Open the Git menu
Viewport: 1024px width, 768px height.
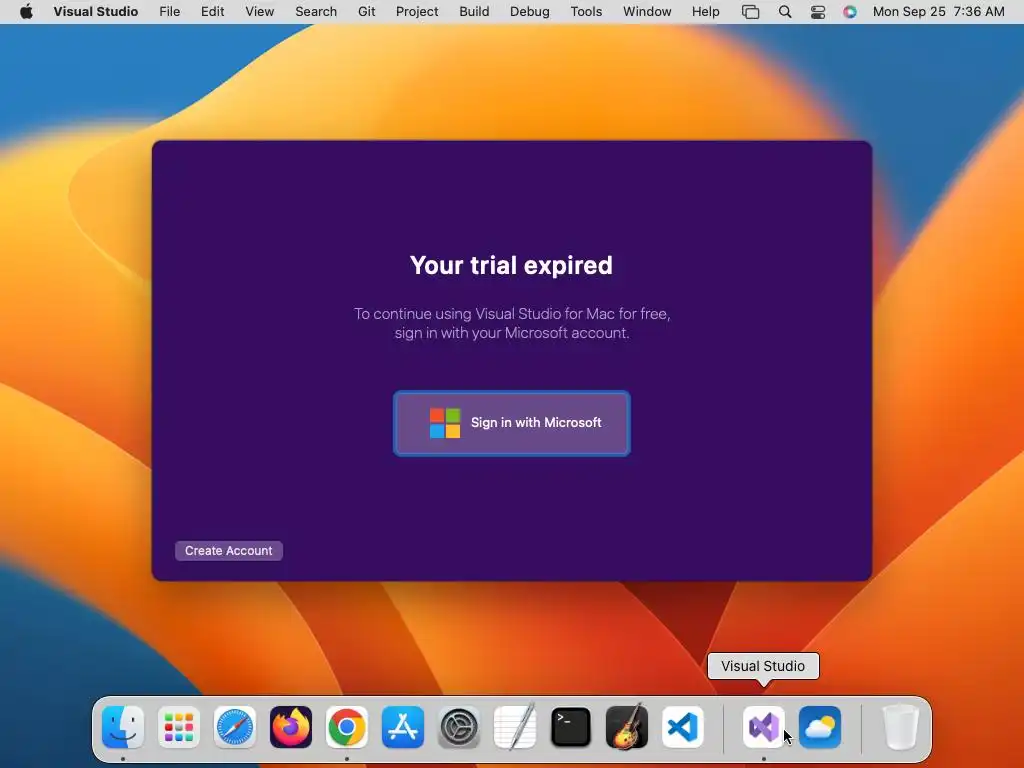pos(366,12)
